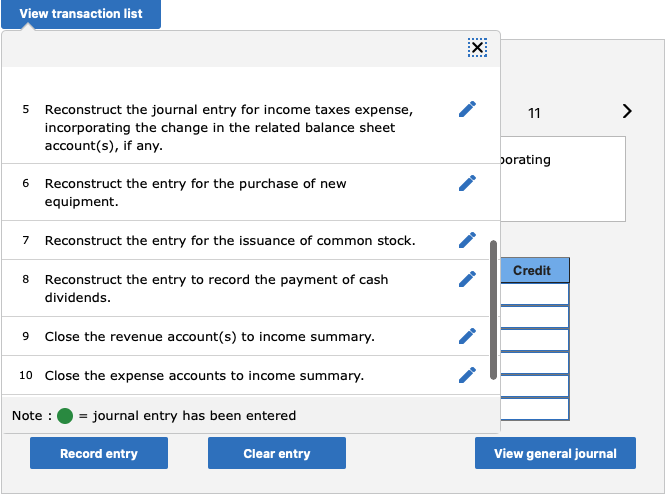The height and width of the screenshot is (502, 668).
Task: Edit transaction 9 close revenue accounts
Action: point(467,336)
